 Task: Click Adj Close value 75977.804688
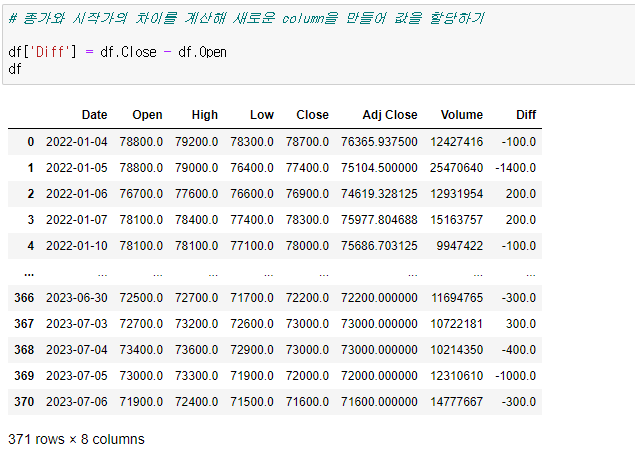click(379, 220)
